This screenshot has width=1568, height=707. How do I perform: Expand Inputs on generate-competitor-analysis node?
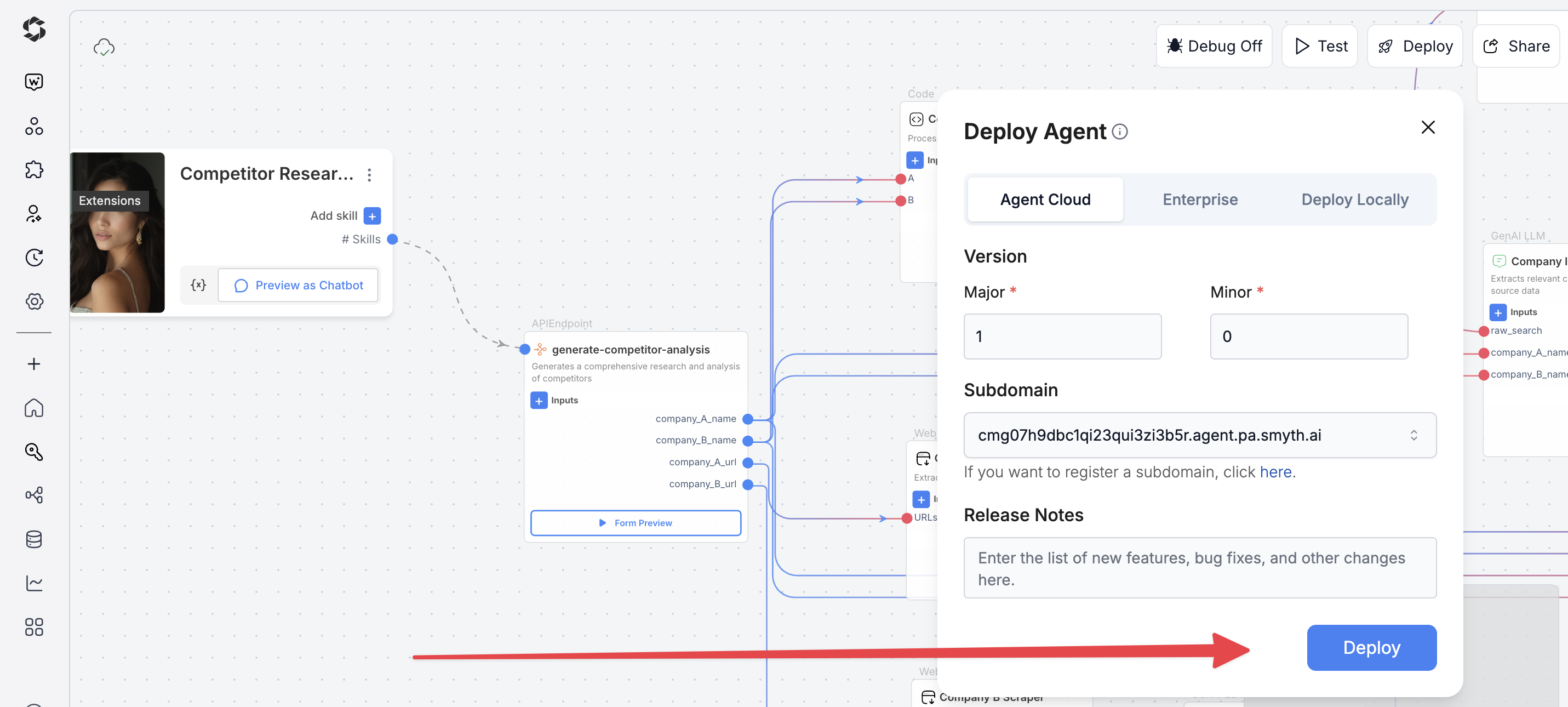[539, 400]
